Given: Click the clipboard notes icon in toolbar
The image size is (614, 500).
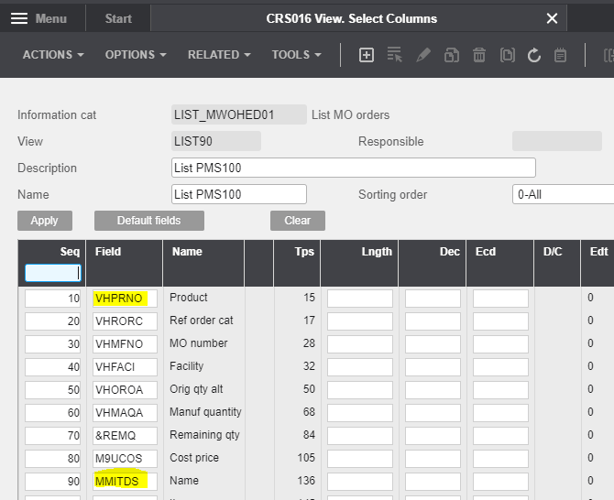Looking at the screenshot, I should point(561,55).
